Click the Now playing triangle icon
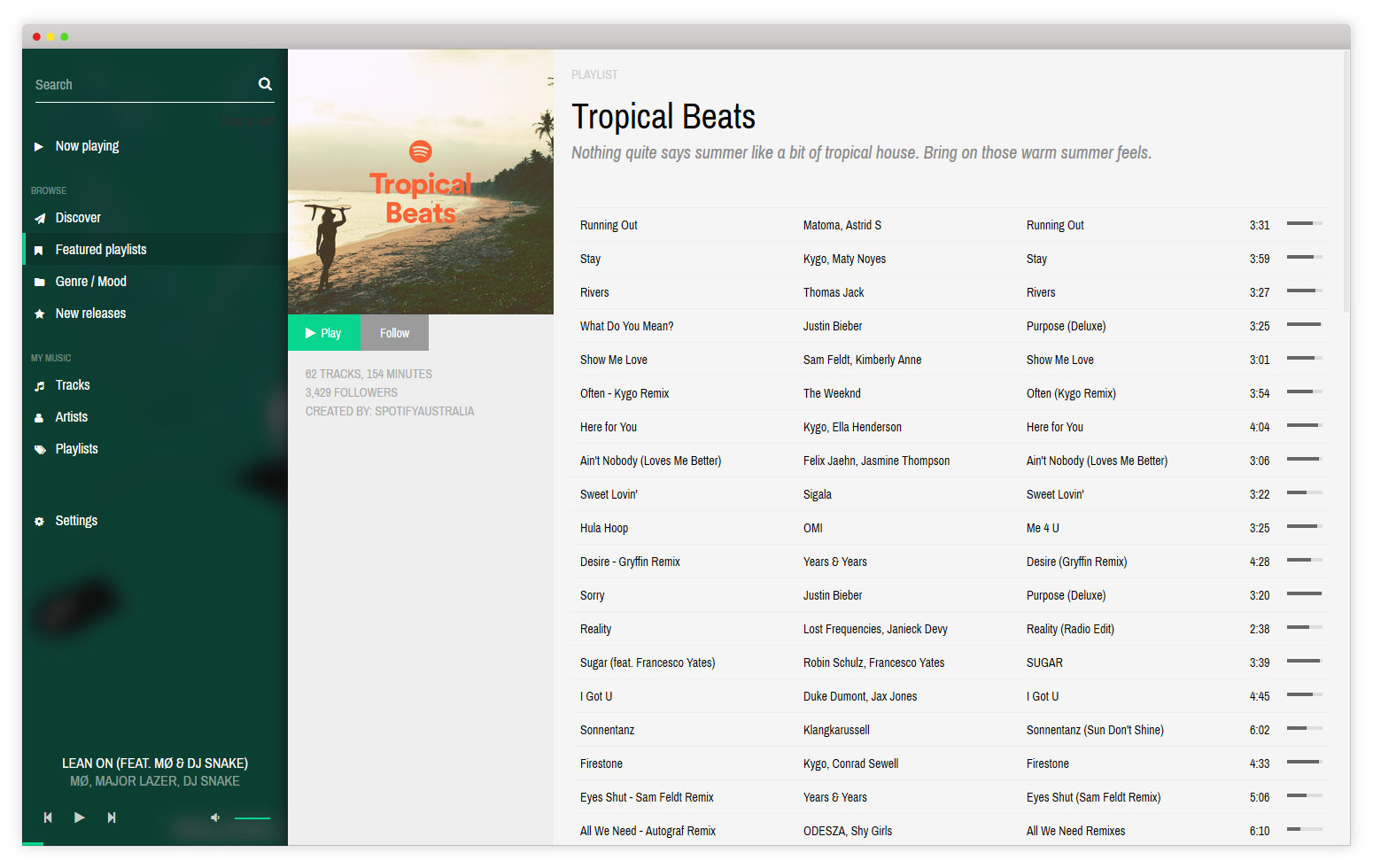 point(38,147)
